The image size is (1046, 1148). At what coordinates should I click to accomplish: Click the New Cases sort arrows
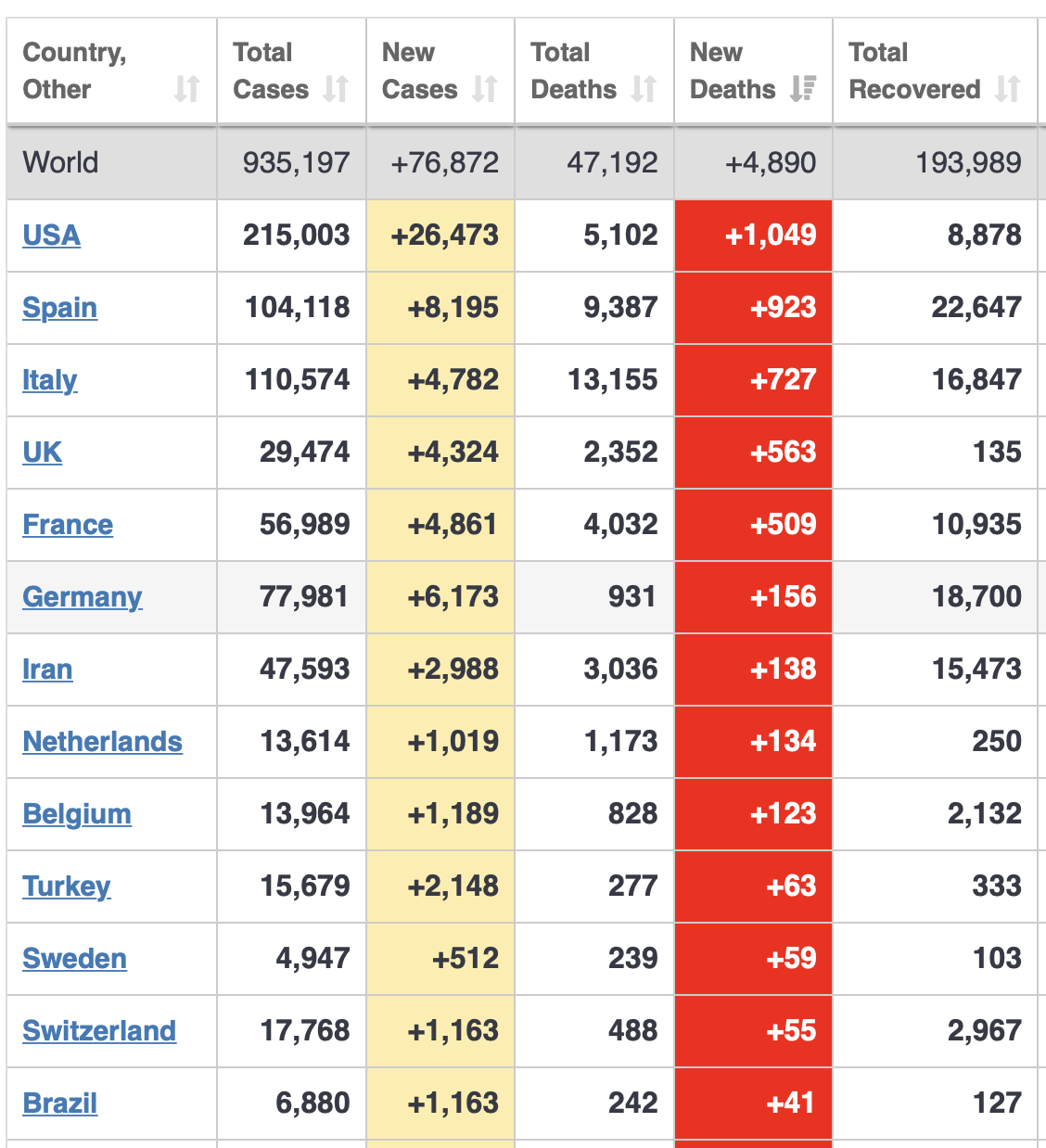(484, 89)
